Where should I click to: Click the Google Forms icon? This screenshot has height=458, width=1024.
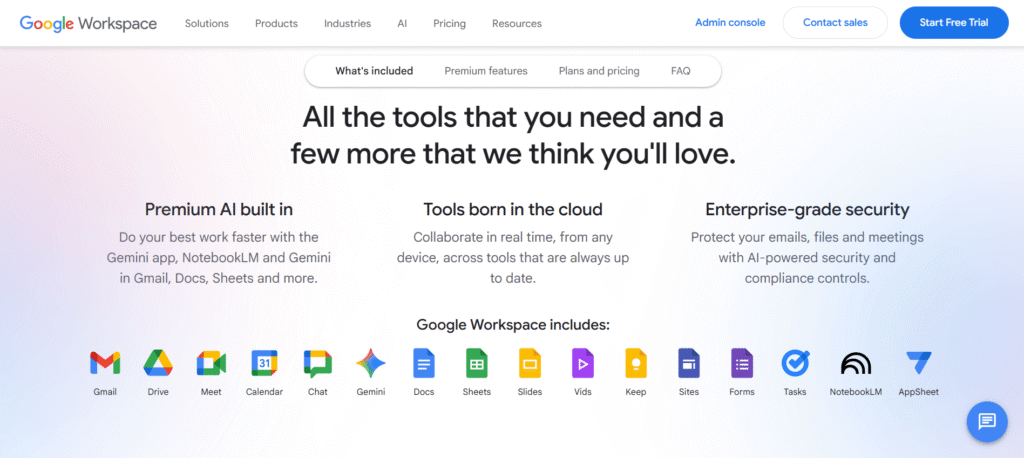[x=742, y=363]
